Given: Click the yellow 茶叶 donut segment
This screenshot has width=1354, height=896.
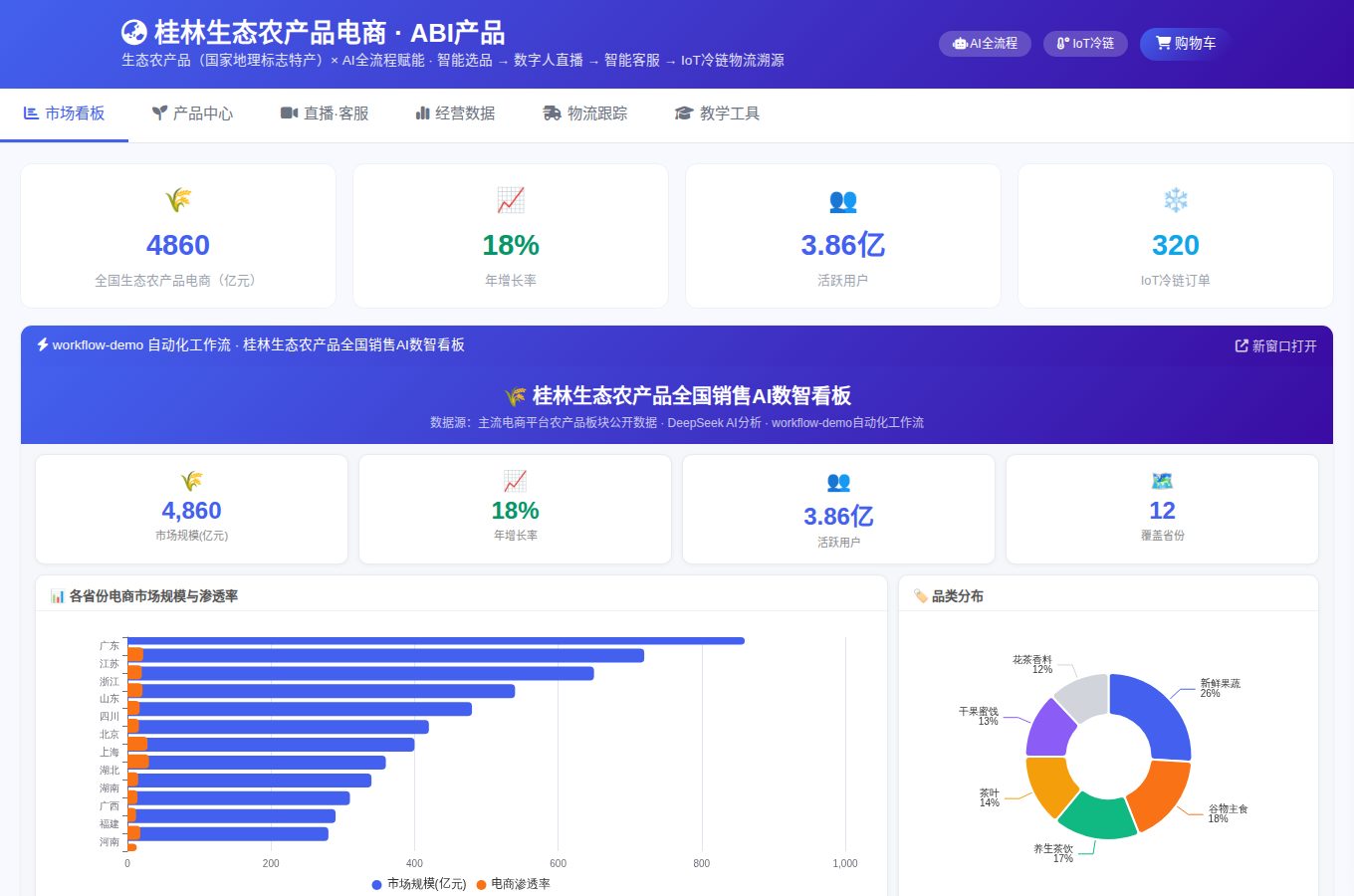Looking at the screenshot, I should click(x=1049, y=784).
